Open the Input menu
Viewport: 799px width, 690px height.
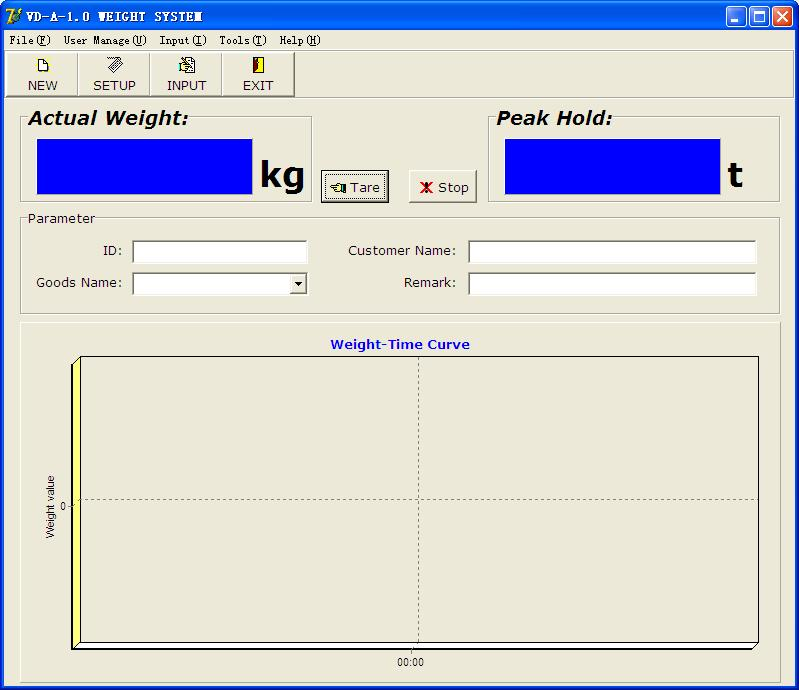point(182,41)
